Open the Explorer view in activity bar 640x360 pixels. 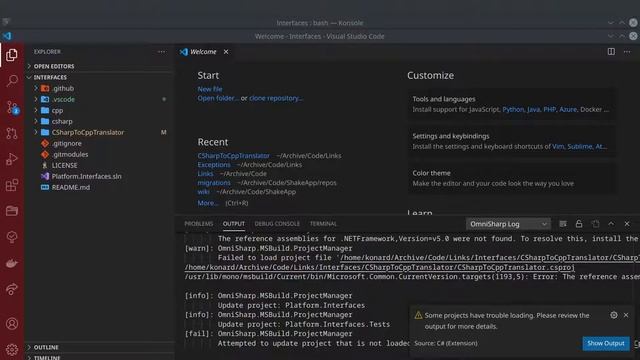point(12,55)
